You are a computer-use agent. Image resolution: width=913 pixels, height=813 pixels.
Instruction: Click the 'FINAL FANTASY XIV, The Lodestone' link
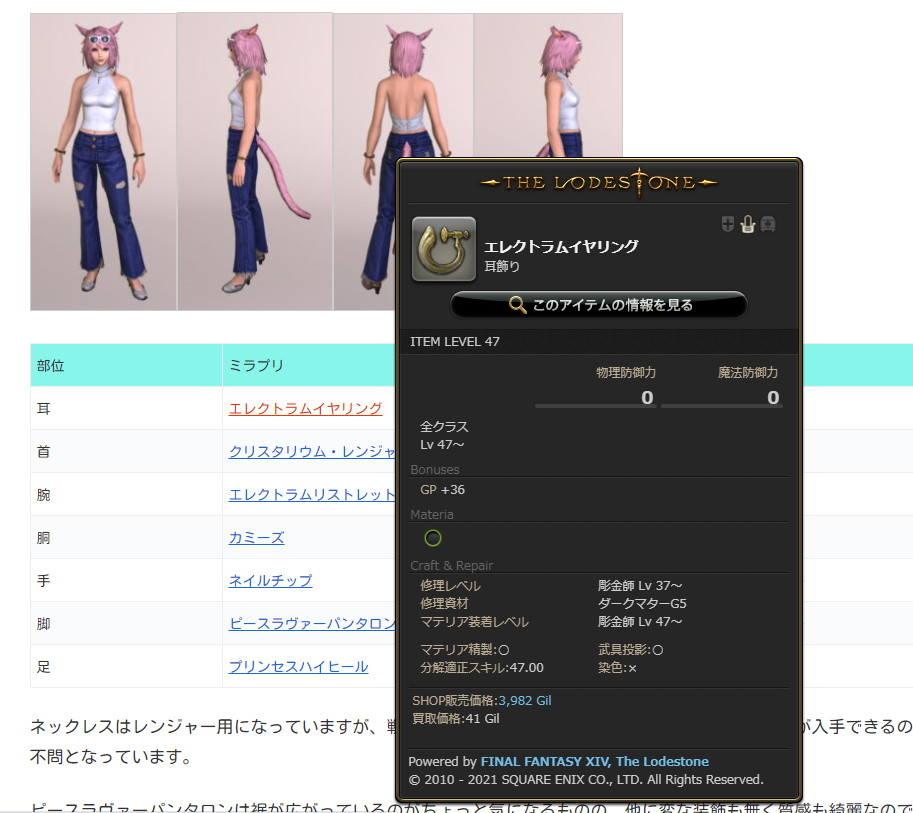click(594, 761)
